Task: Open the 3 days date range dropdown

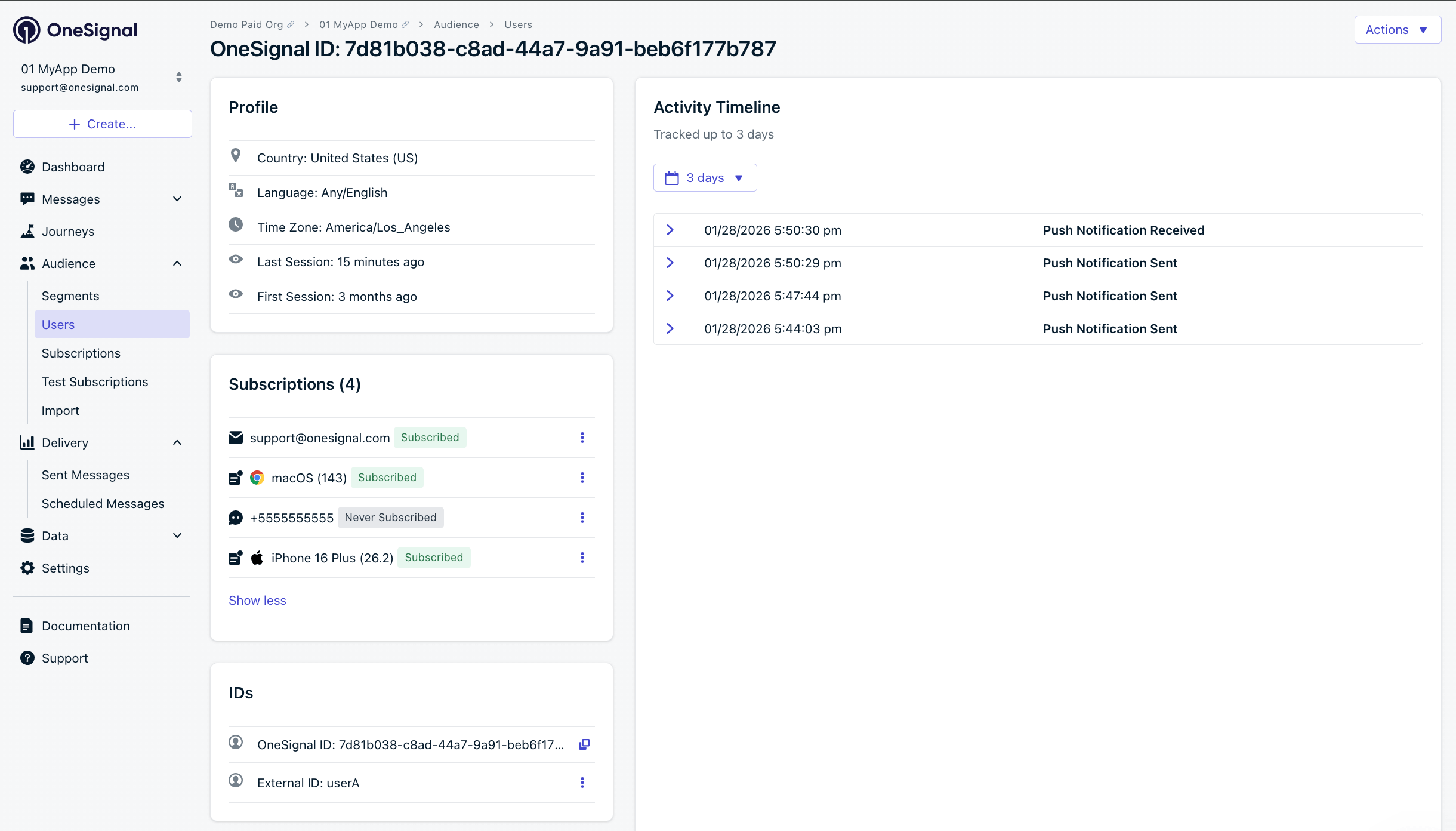Action: point(705,177)
